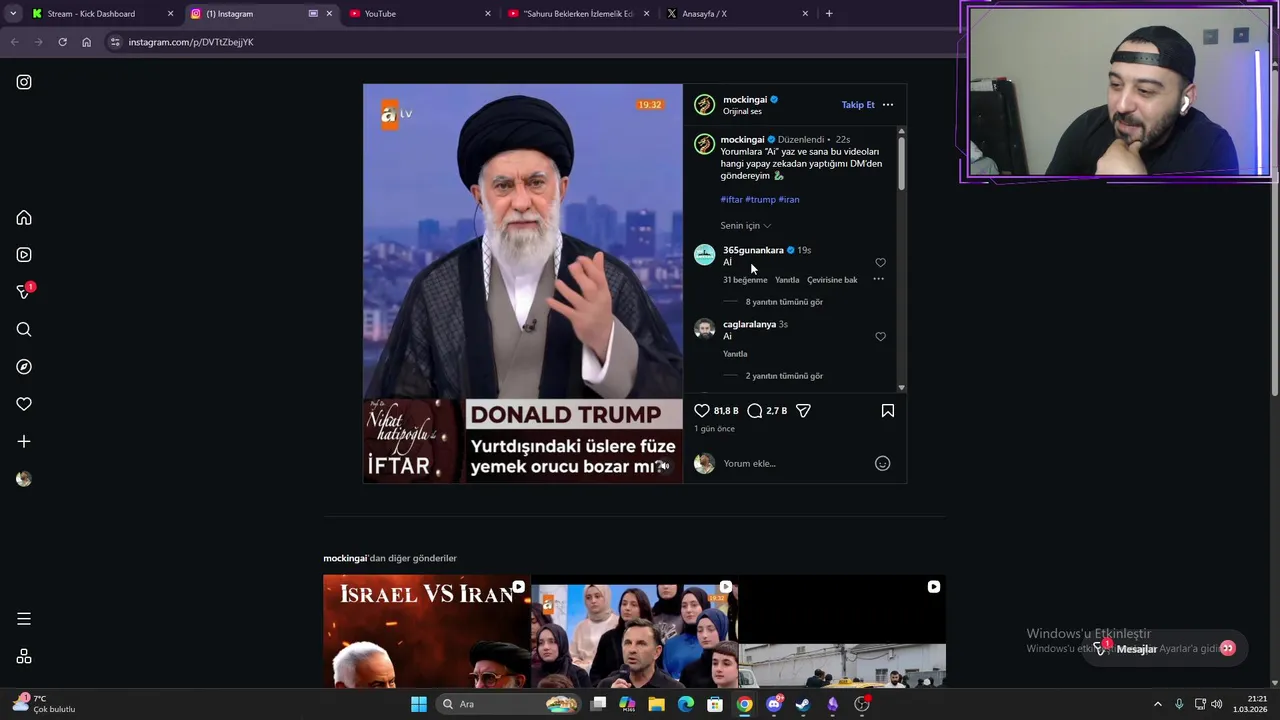This screenshot has height=720, width=1280.
Task: Open the 'ISRAEL VS IRAN' post thumbnail
Action: 426,631
